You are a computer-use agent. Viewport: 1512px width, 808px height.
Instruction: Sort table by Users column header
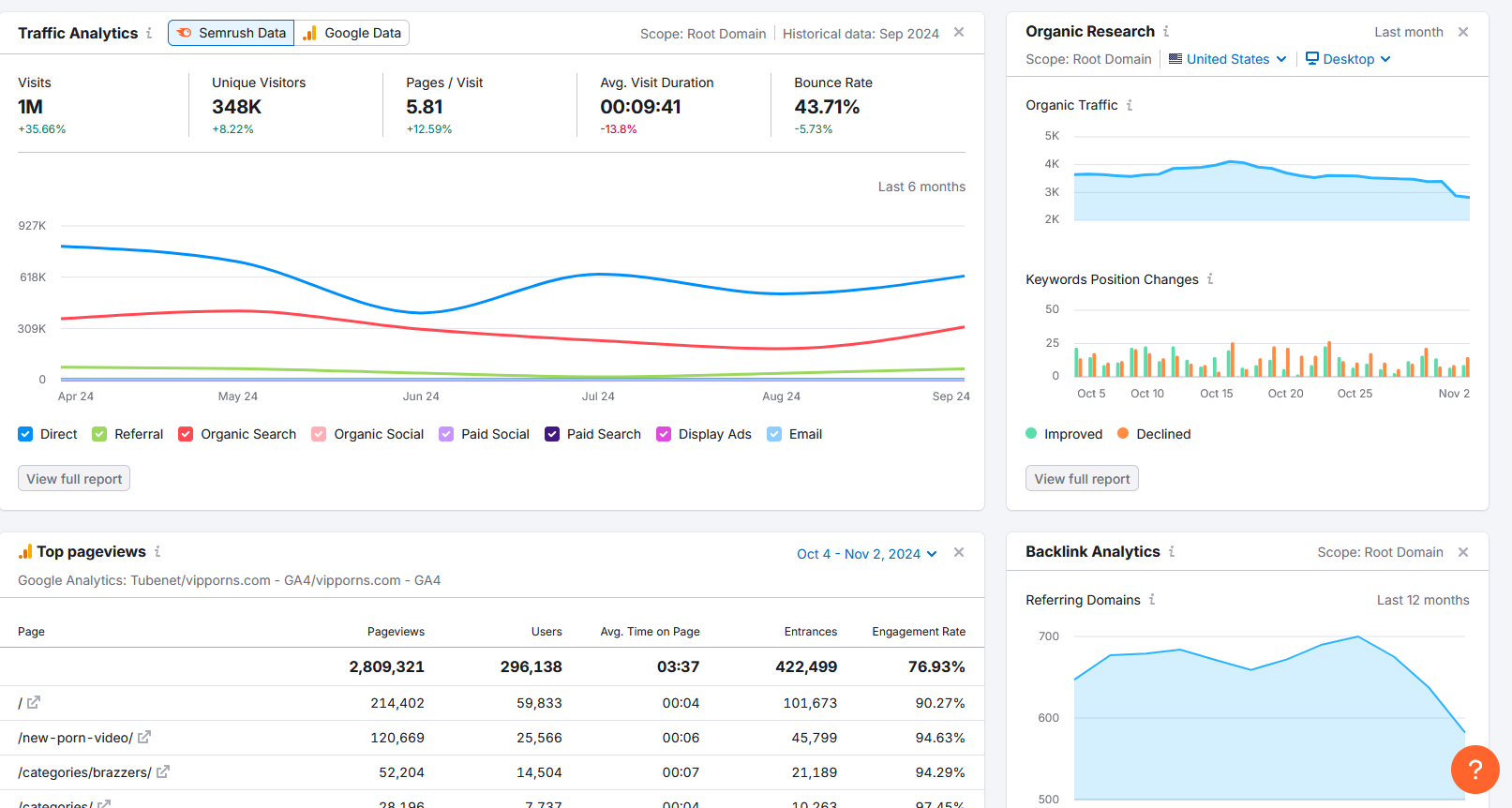coord(546,632)
